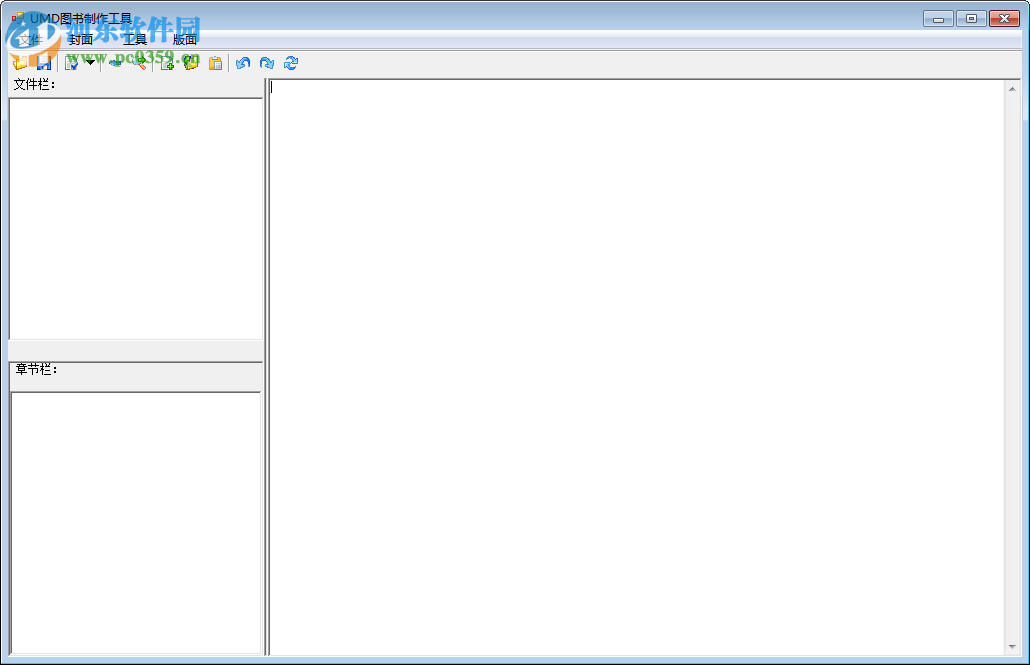
Task: Close the UMD图书制作工具 window
Action: point(1004,18)
